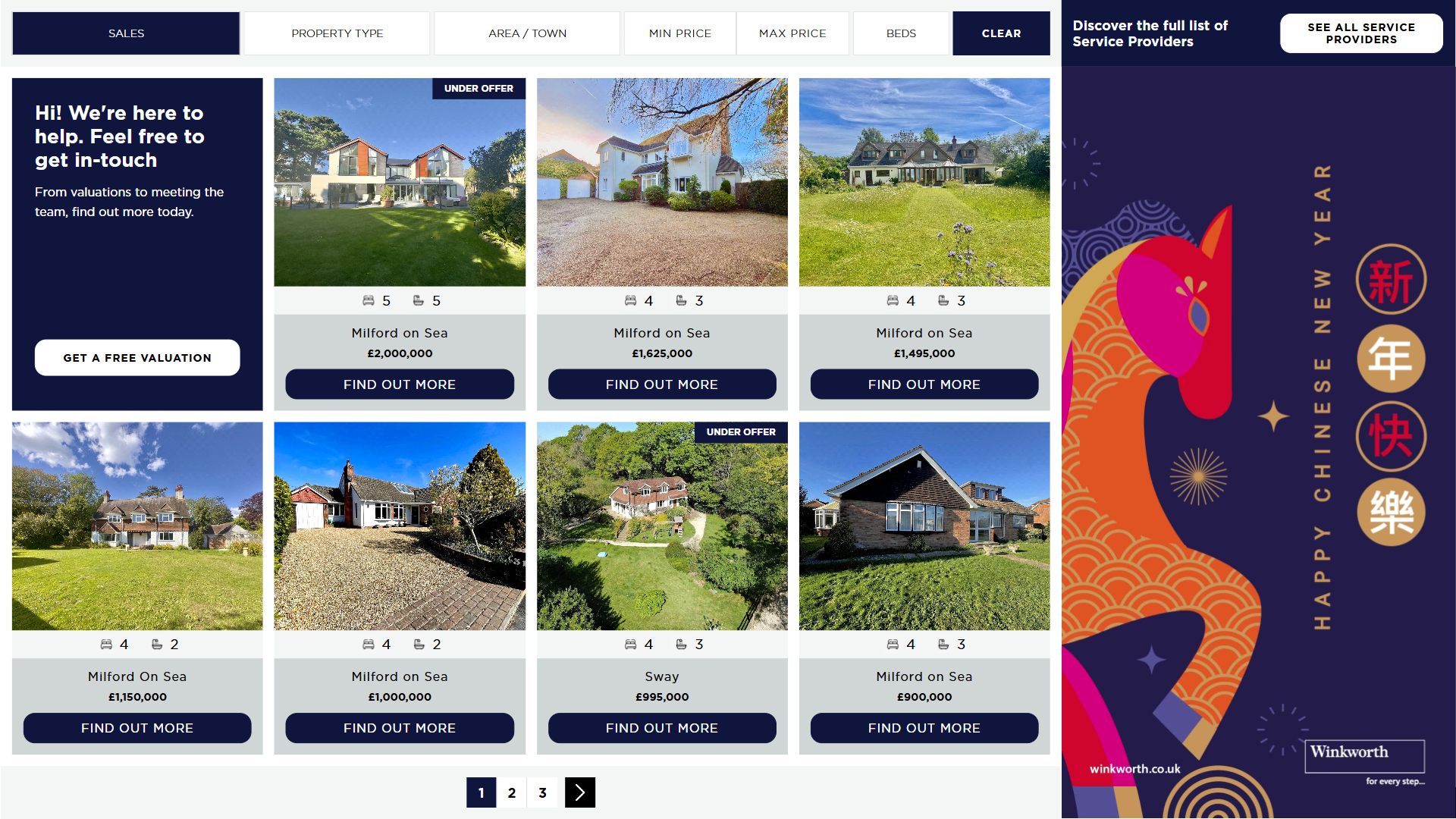Click the bath icon on £900,000 listing

pos(943,645)
